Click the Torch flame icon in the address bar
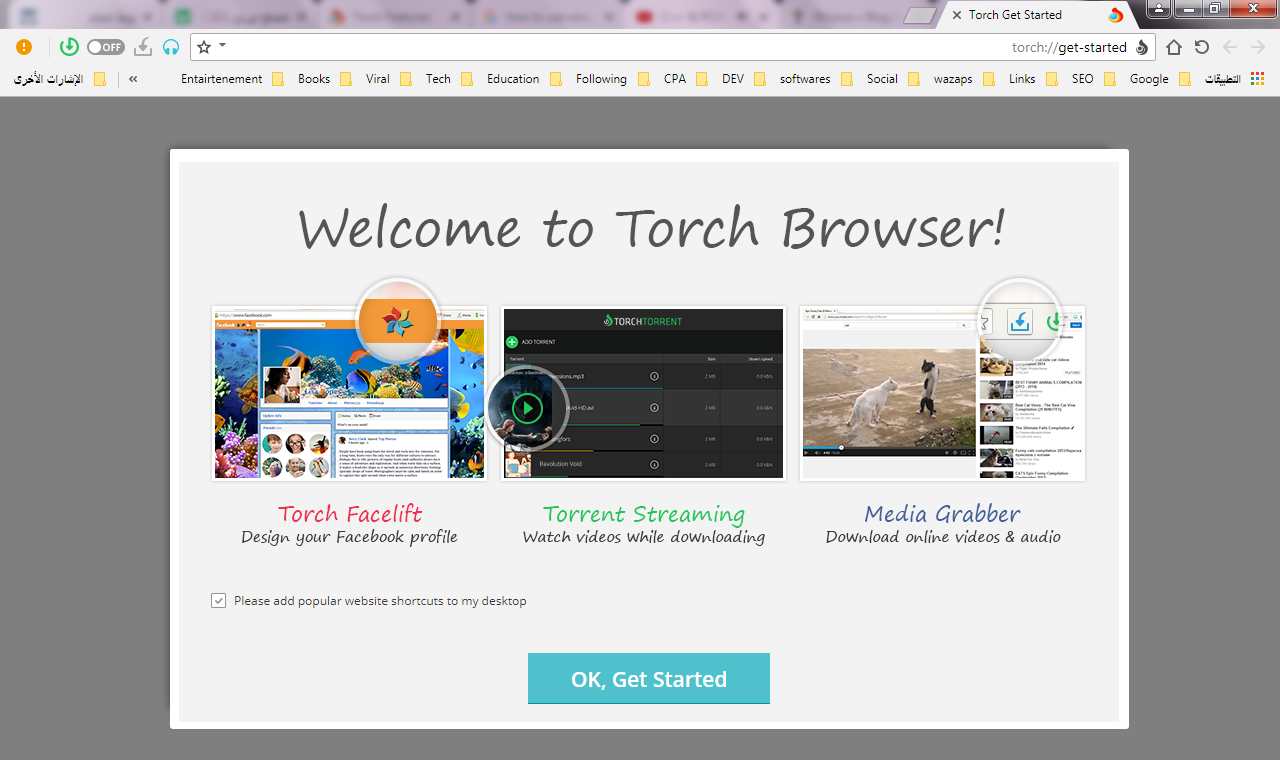 [1142, 47]
